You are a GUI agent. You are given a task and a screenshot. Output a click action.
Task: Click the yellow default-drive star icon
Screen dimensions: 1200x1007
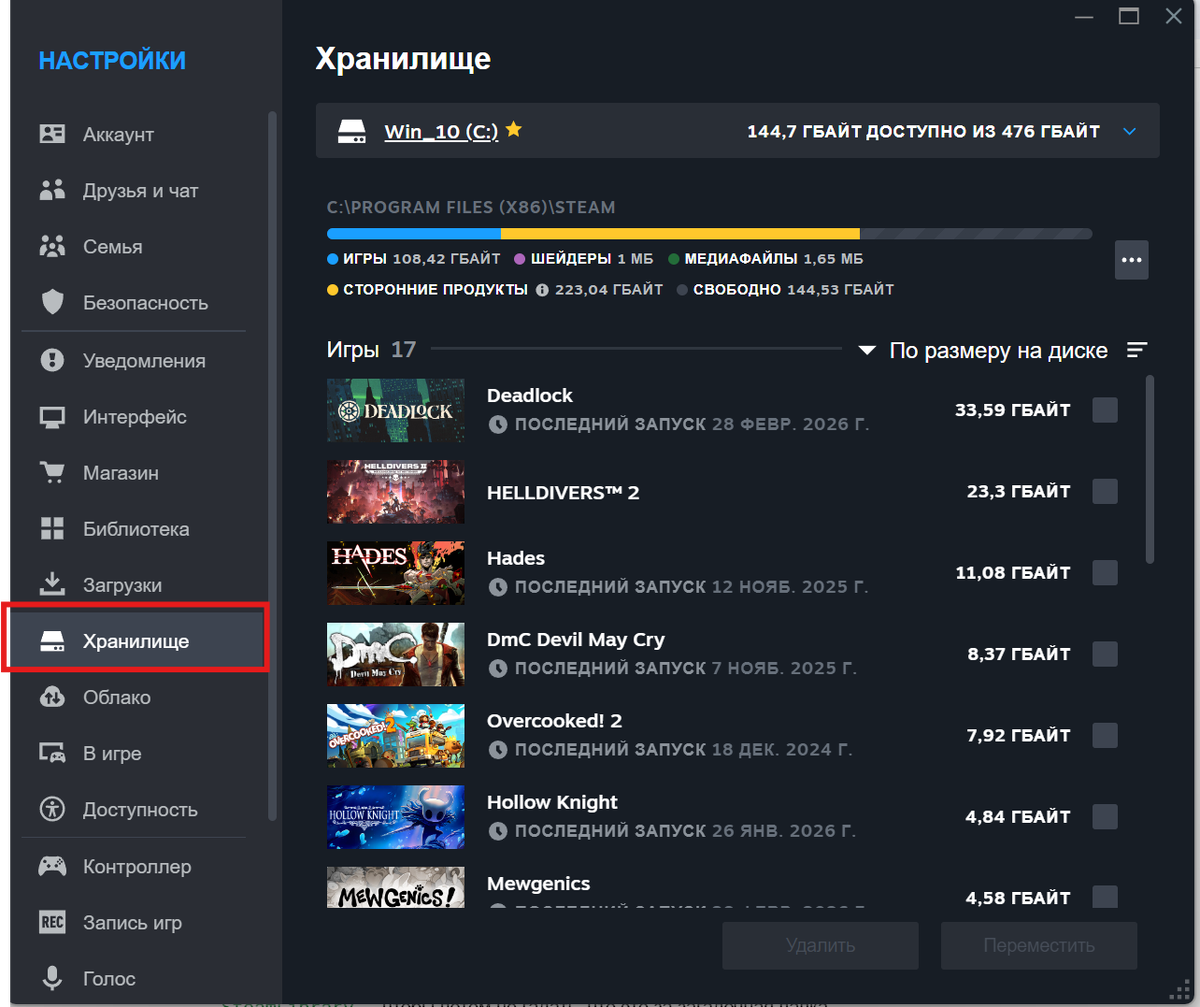click(514, 129)
